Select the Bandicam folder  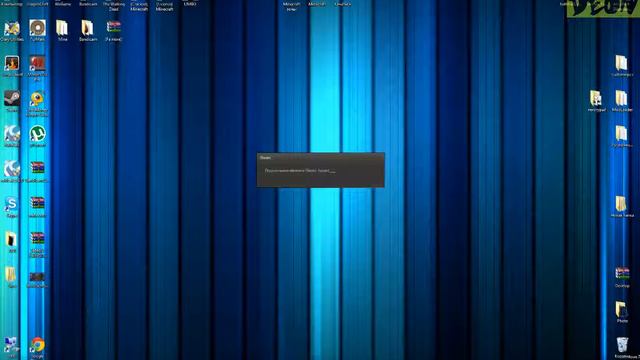[x=87, y=30]
